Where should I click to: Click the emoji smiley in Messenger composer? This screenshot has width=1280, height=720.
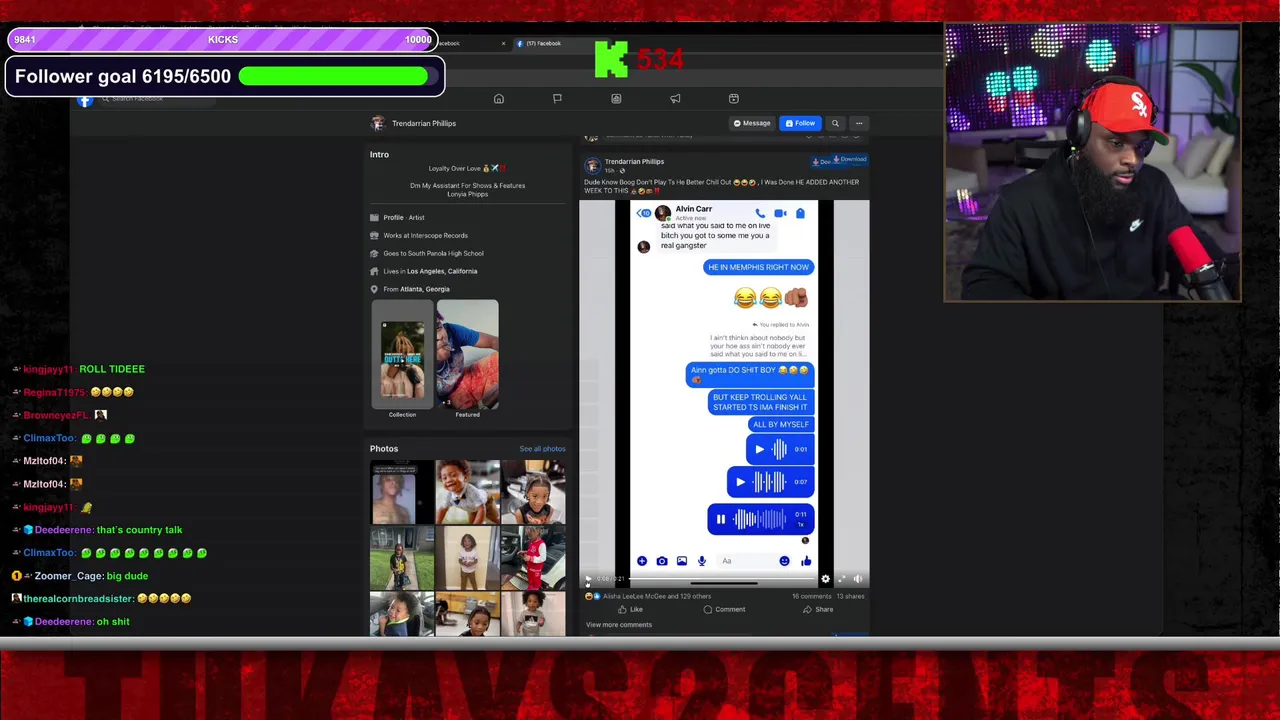(x=784, y=561)
